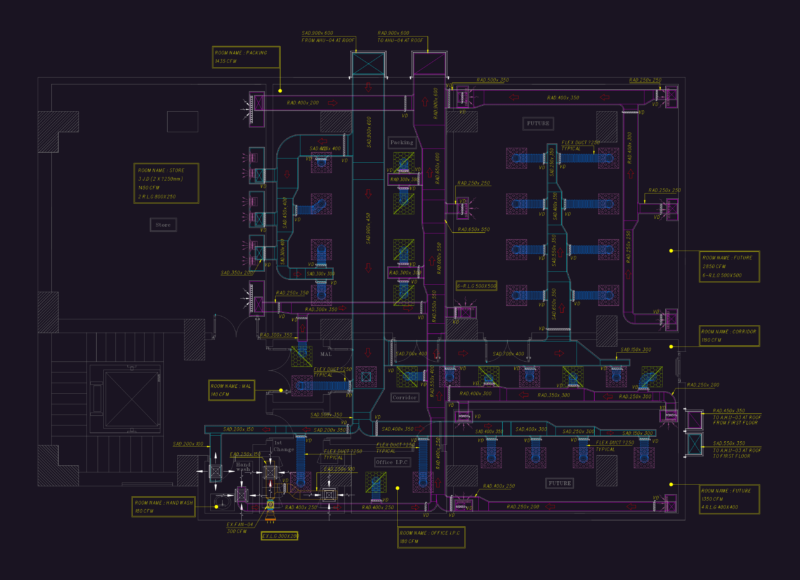
Task: Select the return air riser shaft at roof
Action: tap(430, 64)
